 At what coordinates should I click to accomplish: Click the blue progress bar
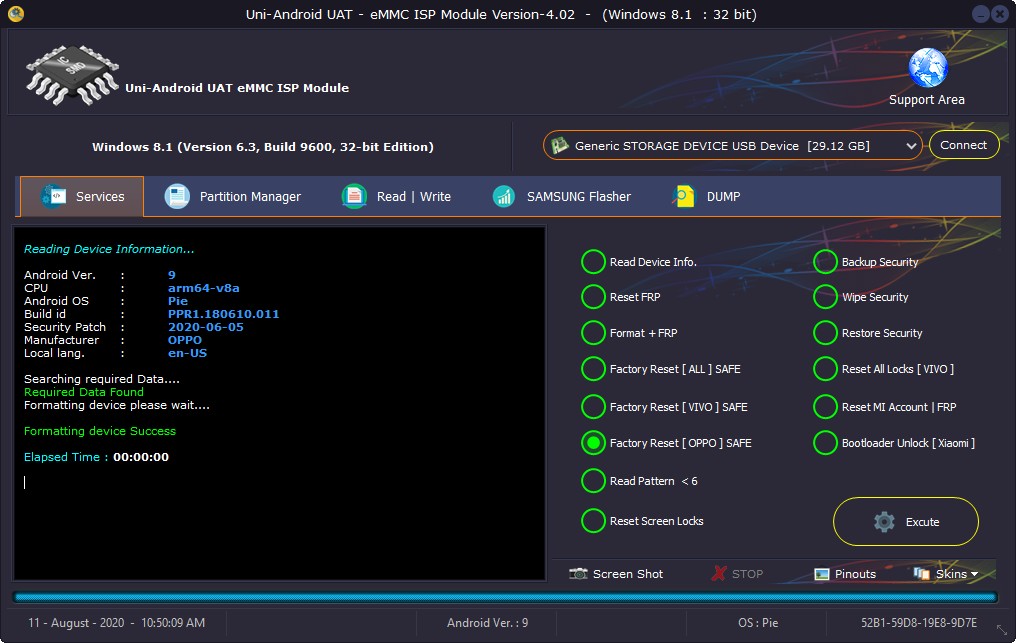[x=505, y=597]
